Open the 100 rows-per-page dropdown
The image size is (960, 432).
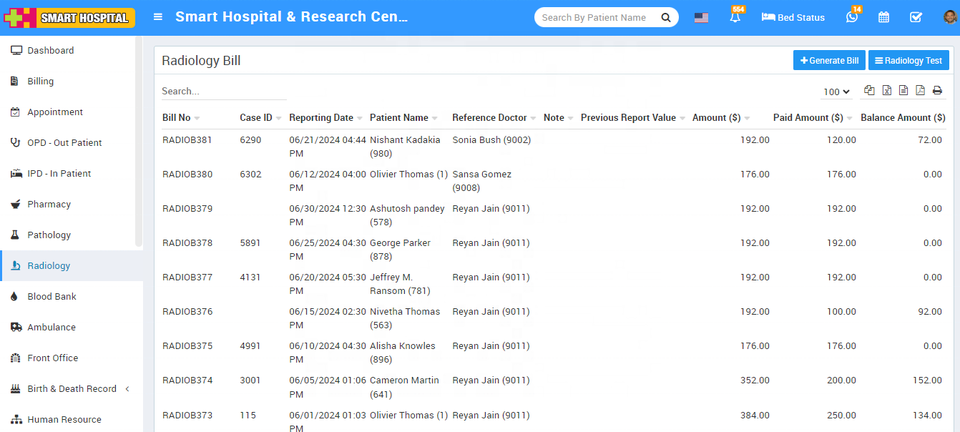pyautogui.click(x=836, y=92)
